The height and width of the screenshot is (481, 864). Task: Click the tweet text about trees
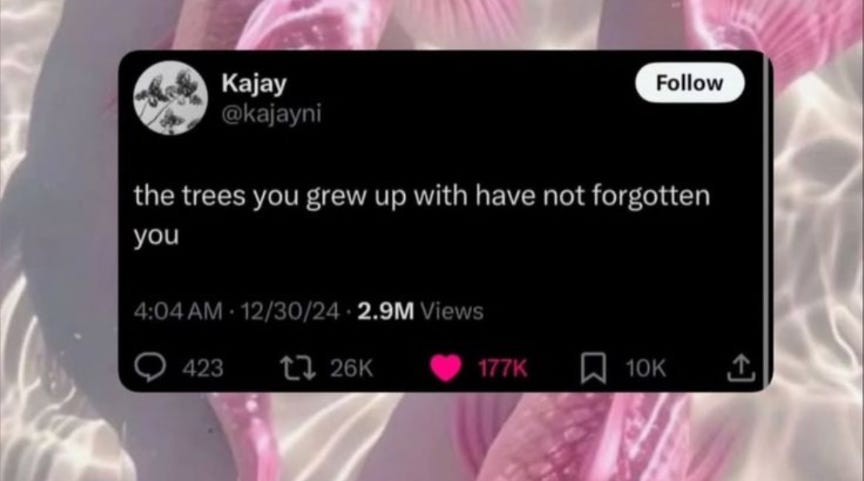point(422,215)
